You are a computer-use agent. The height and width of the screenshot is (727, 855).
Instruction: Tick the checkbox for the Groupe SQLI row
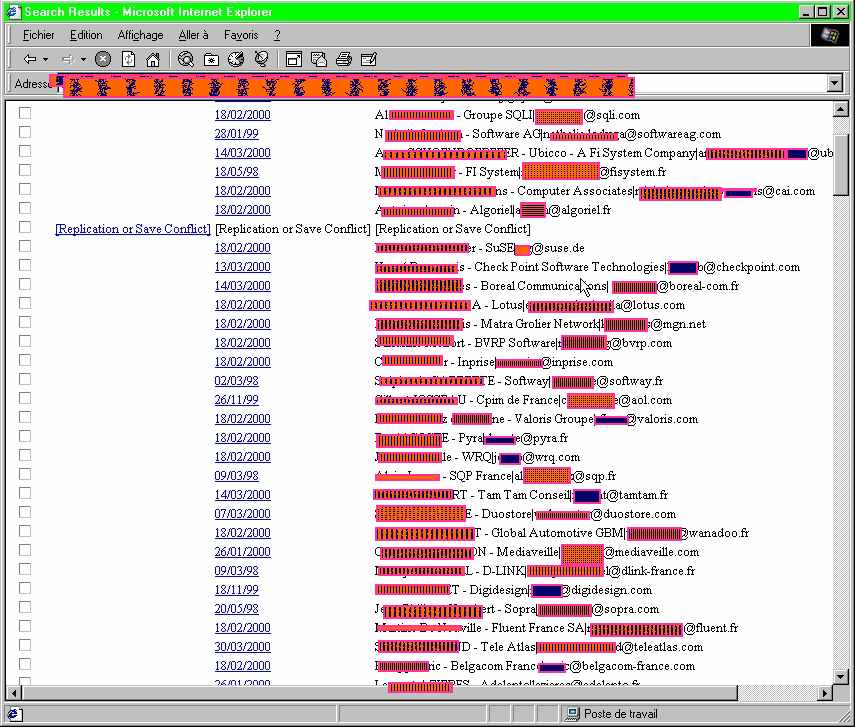(x=25, y=113)
